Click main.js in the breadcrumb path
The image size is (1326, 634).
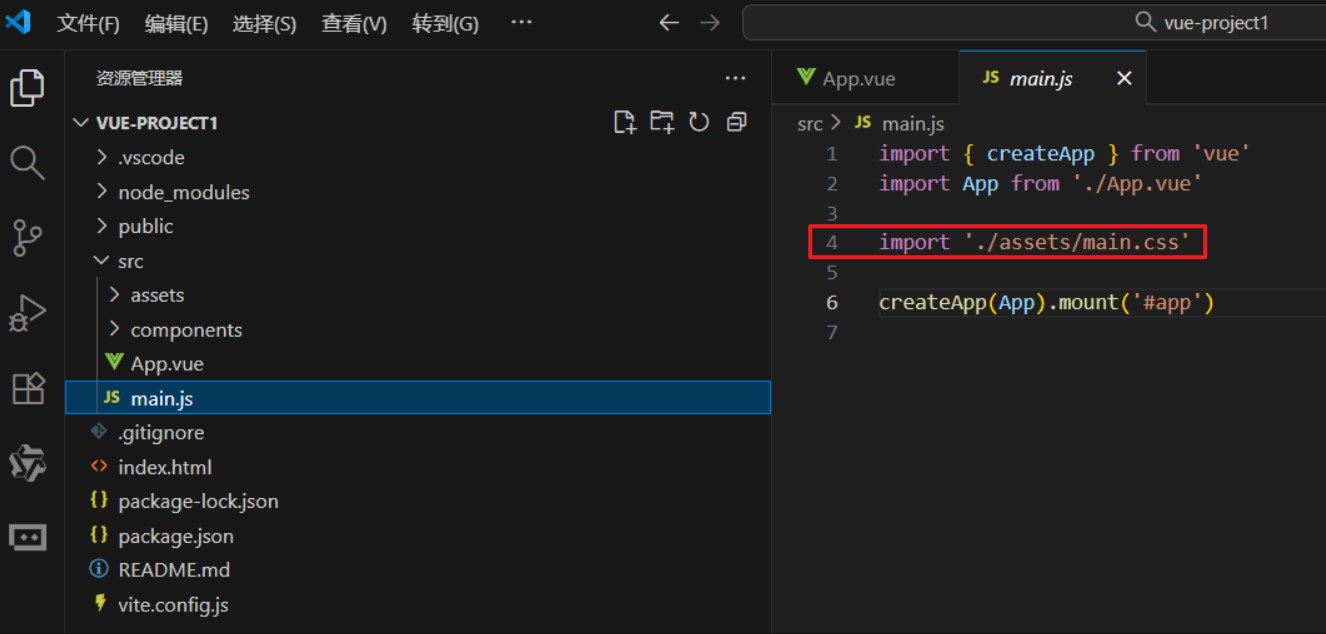coord(913,124)
